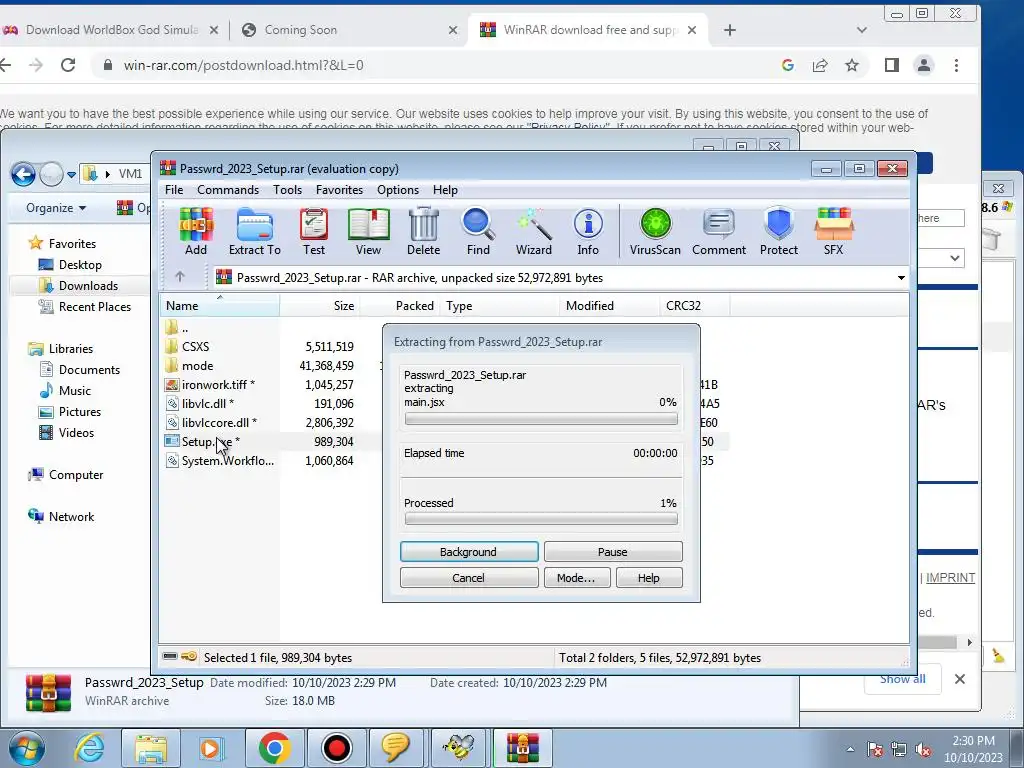Click the drive icon in the WinRAR status bar

tap(170, 656)
